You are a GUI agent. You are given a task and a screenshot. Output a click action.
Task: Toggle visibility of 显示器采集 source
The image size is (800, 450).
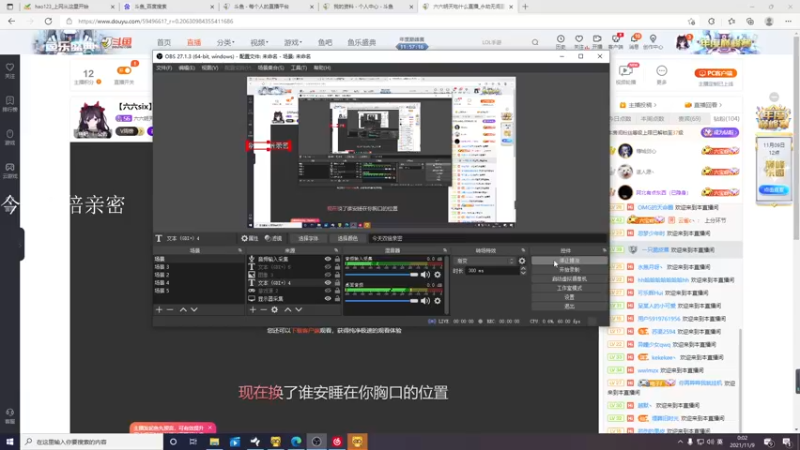tap(328, 298)
